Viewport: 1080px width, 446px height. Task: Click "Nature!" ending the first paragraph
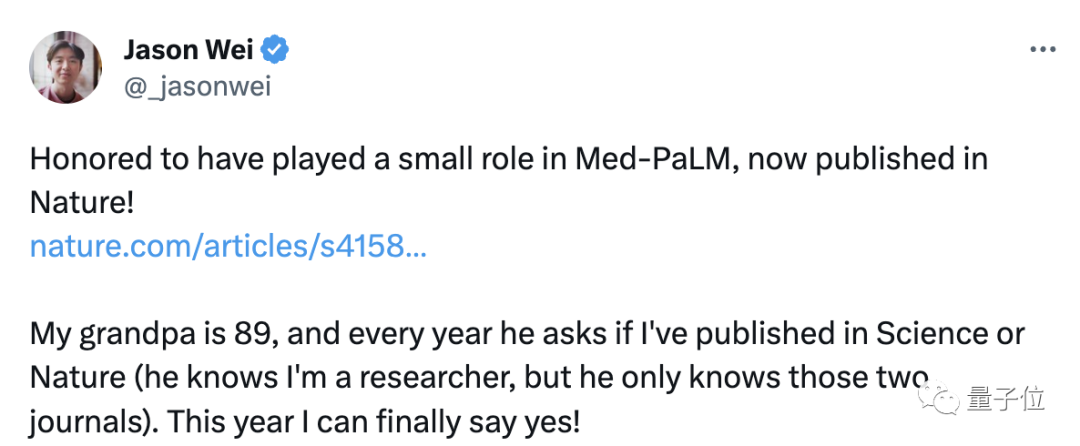(x=81, y=203)
